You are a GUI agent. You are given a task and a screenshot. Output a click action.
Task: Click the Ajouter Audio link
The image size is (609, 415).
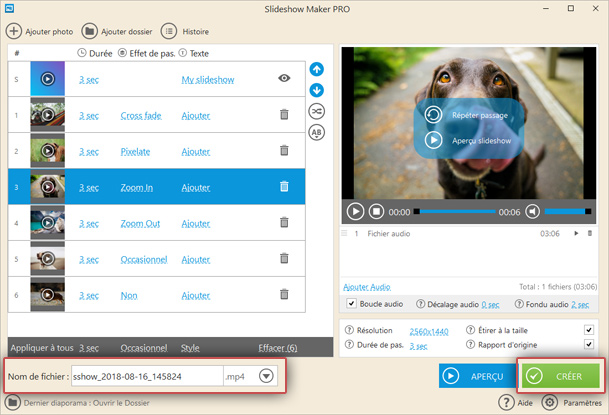(367, 287)
